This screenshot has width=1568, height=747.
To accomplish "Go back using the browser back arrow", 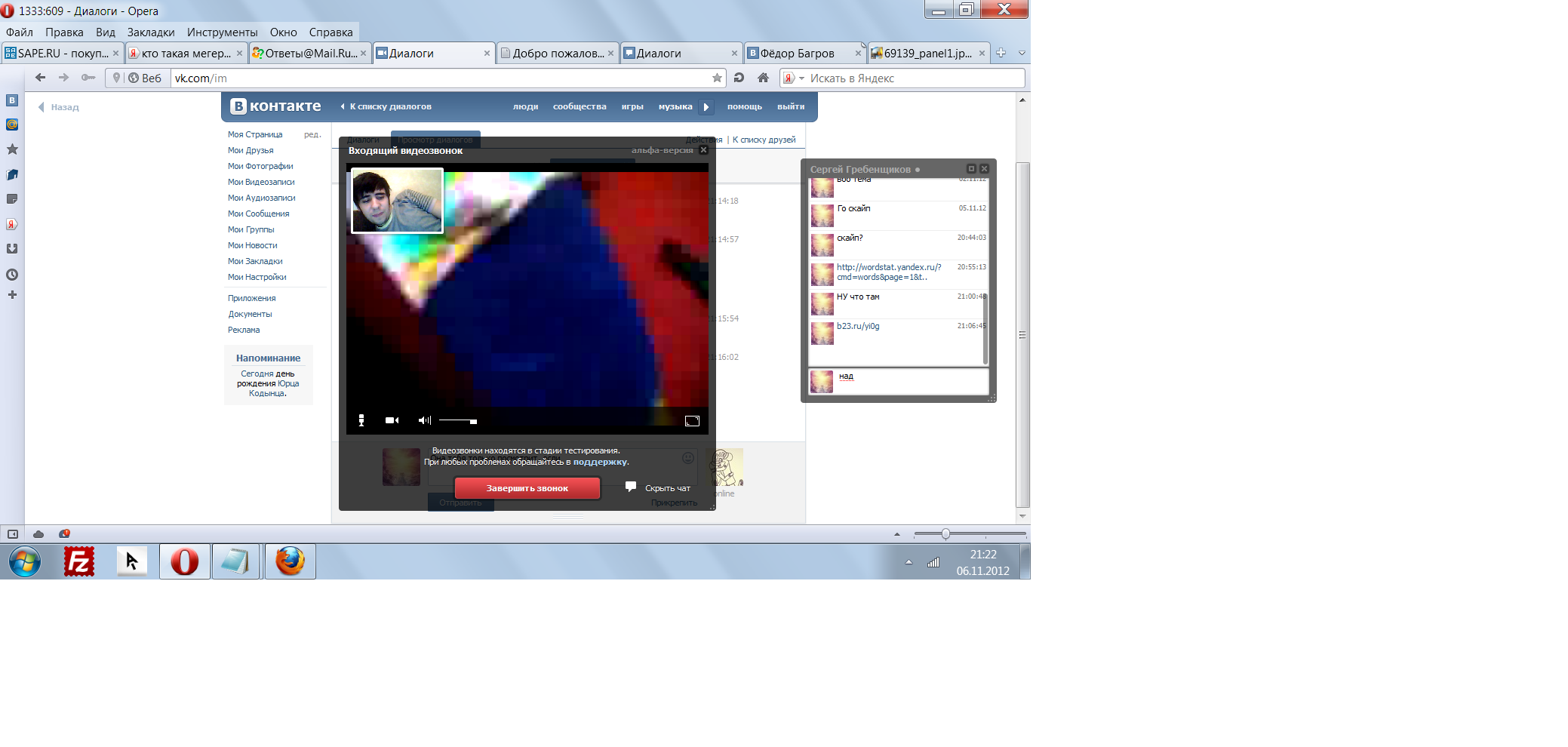I will click(x=41, y=78).
